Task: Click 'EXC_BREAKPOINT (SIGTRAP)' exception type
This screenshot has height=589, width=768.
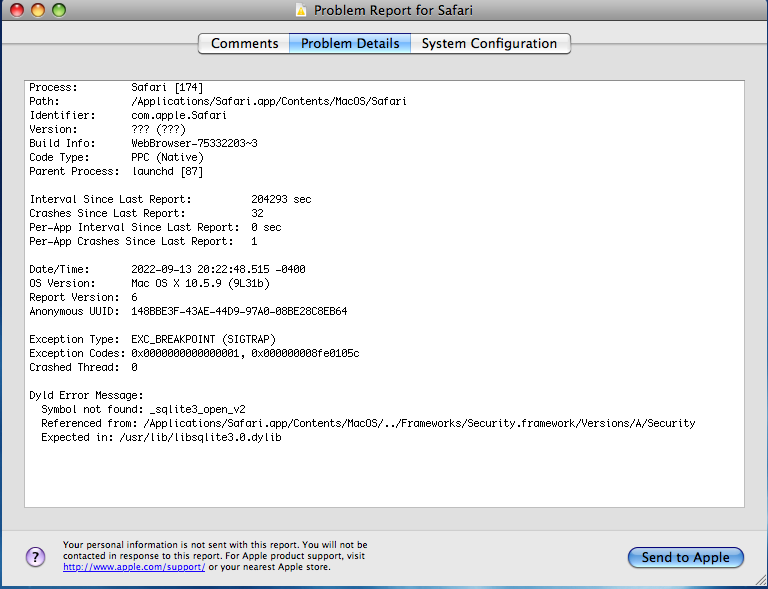Action: 203,339
